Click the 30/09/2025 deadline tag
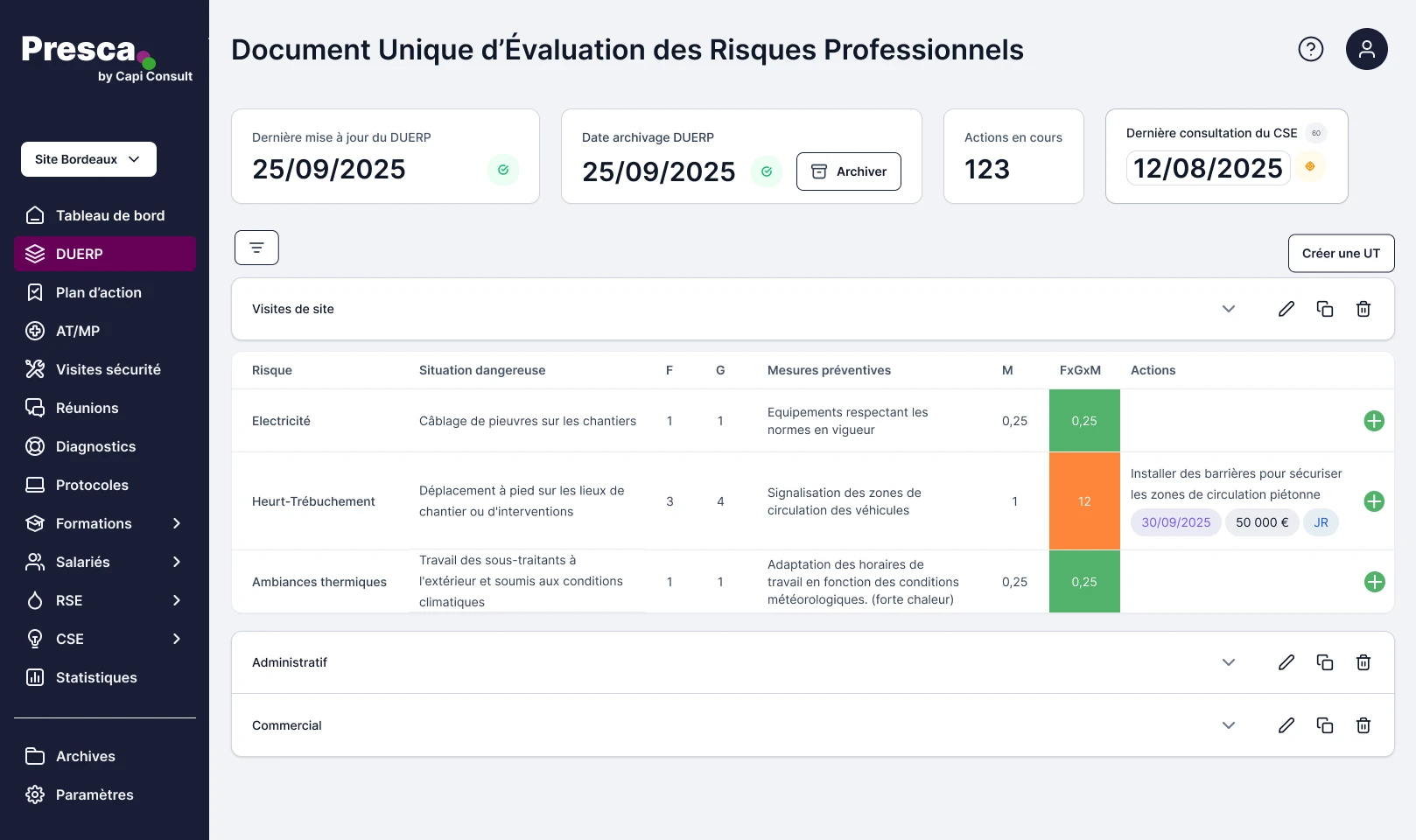The height and width of the screenshot is (840, 1416). pos(1175,522)
